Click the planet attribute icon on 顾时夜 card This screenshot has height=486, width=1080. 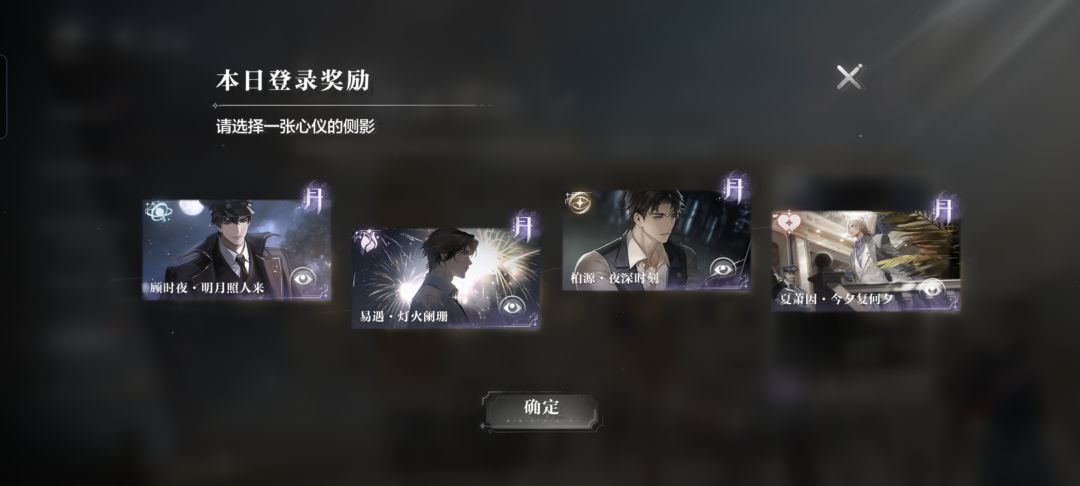[157, 211]
